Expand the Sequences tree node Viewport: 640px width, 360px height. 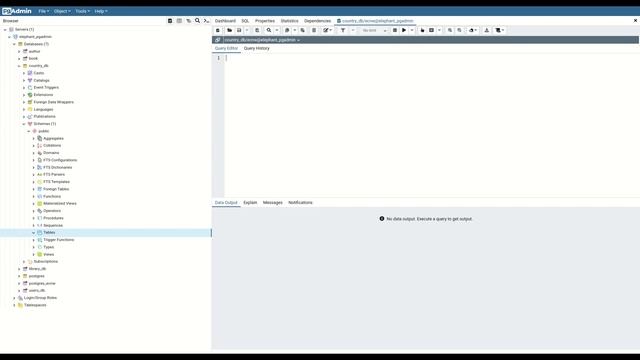point(34,225)
